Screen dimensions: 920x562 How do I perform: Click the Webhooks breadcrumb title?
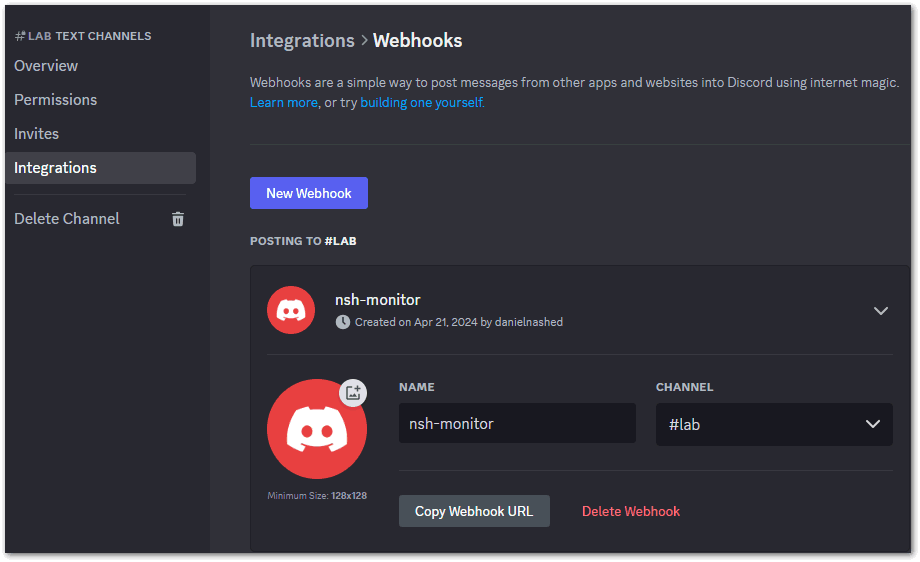418,40
